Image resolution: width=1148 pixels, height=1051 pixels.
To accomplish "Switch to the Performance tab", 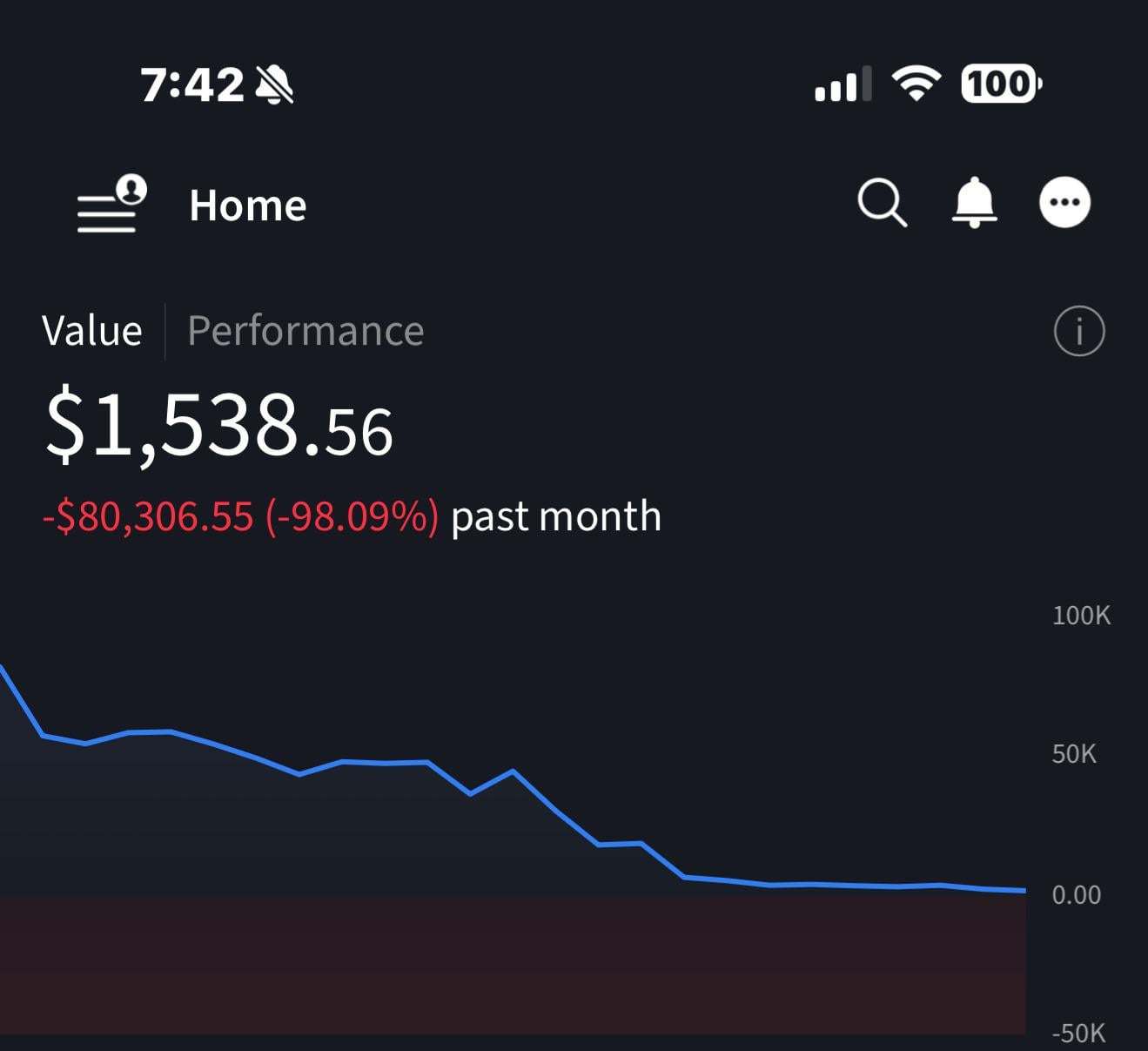I will 305,332.
